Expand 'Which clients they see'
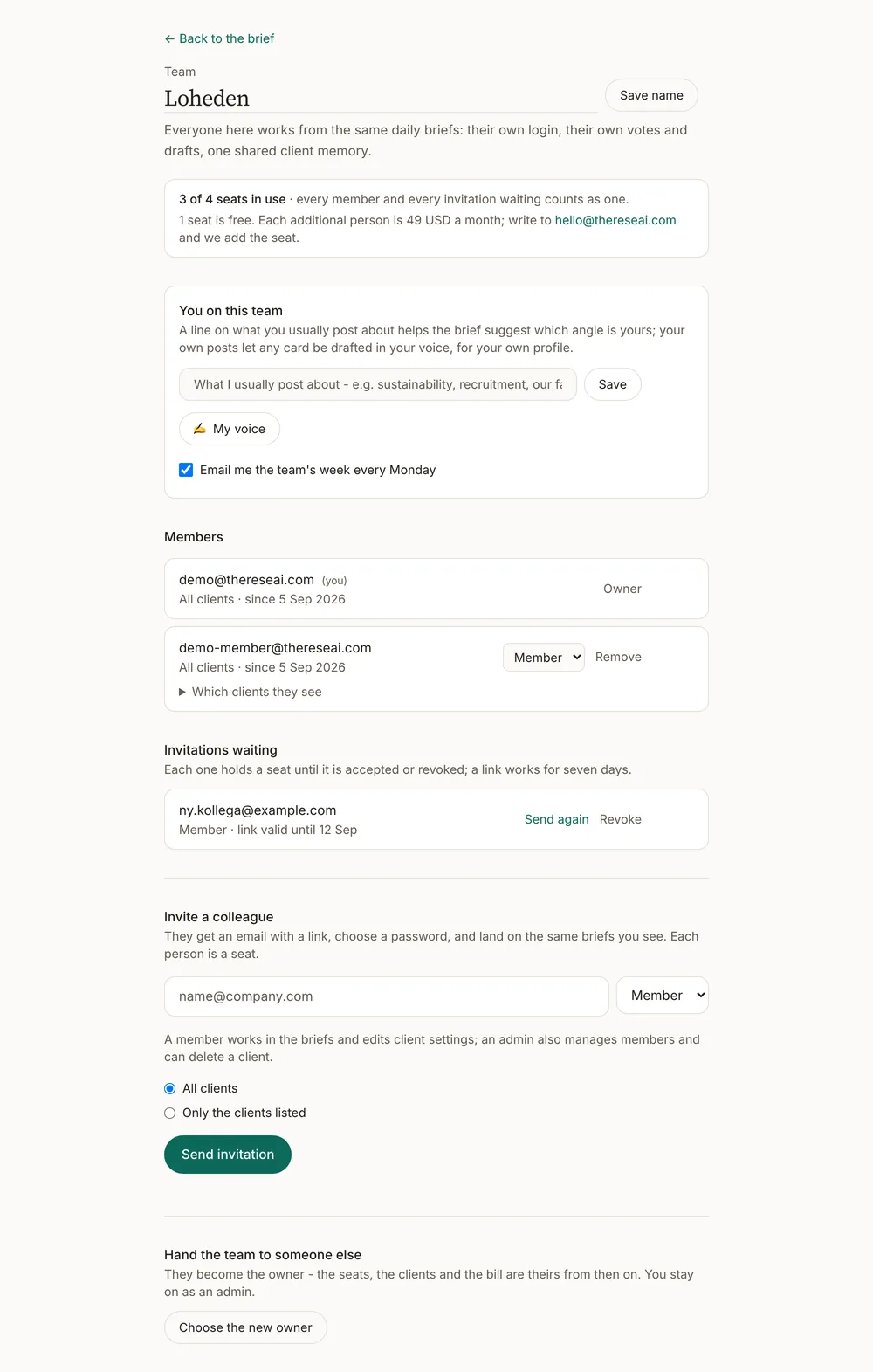 [251, 692]
